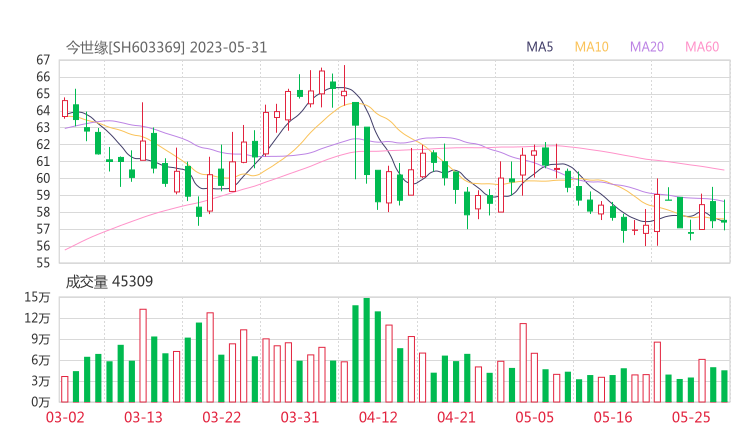Click the 04-21 date axis label

[x=456, y=417]
